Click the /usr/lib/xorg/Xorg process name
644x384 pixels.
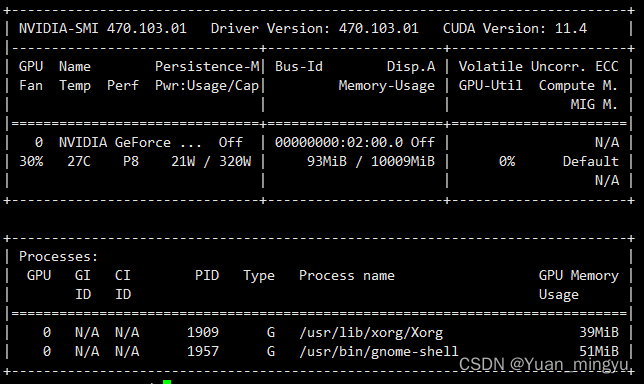(371, 332)
